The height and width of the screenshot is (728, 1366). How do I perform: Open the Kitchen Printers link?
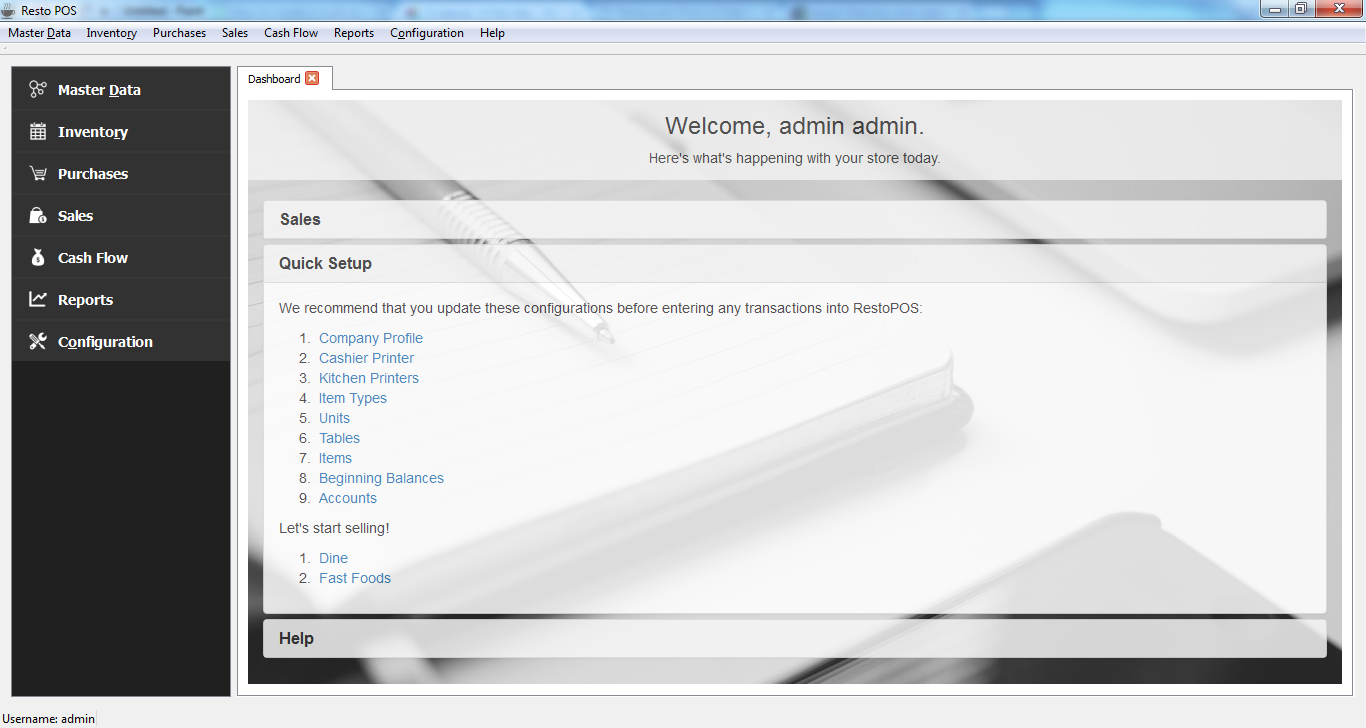pyautogui.click(x=369, y=378)
